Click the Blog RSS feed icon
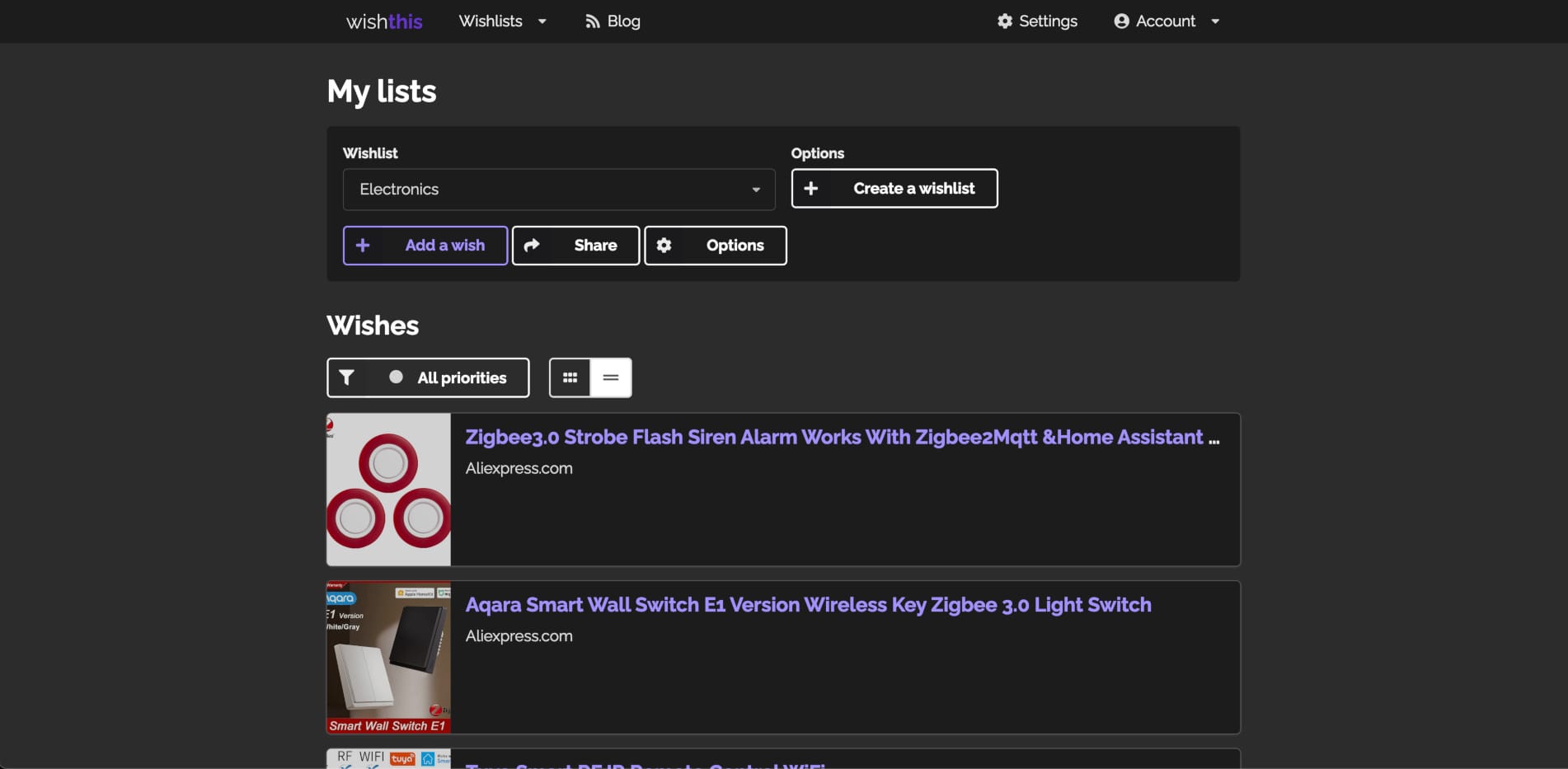This screenshot has height=769, width=1568. (x=592, y=21)
